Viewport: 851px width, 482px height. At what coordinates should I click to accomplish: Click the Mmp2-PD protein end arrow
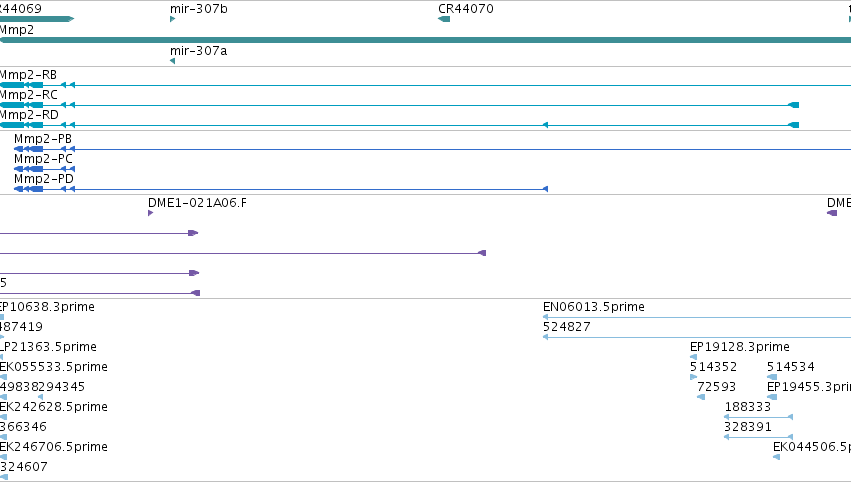[x=545, y=189]
